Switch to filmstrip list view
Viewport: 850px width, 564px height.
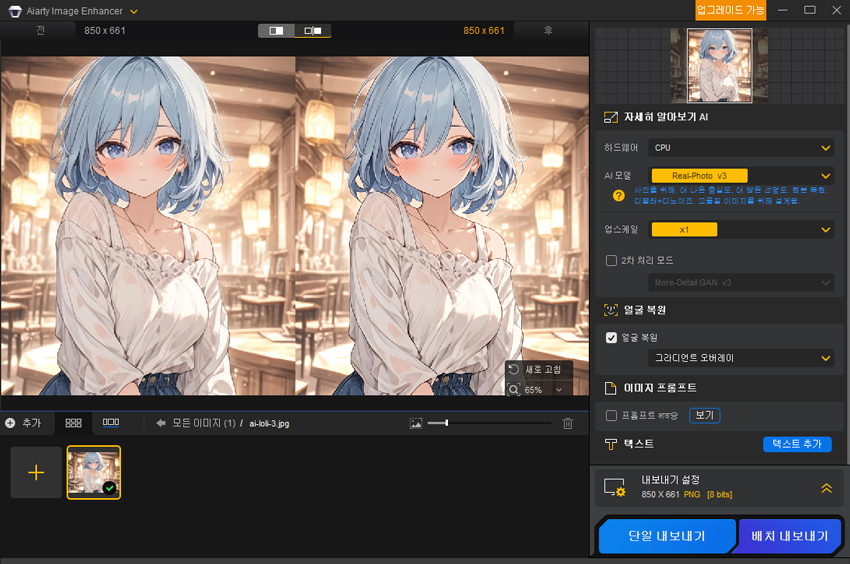(111, 423)
